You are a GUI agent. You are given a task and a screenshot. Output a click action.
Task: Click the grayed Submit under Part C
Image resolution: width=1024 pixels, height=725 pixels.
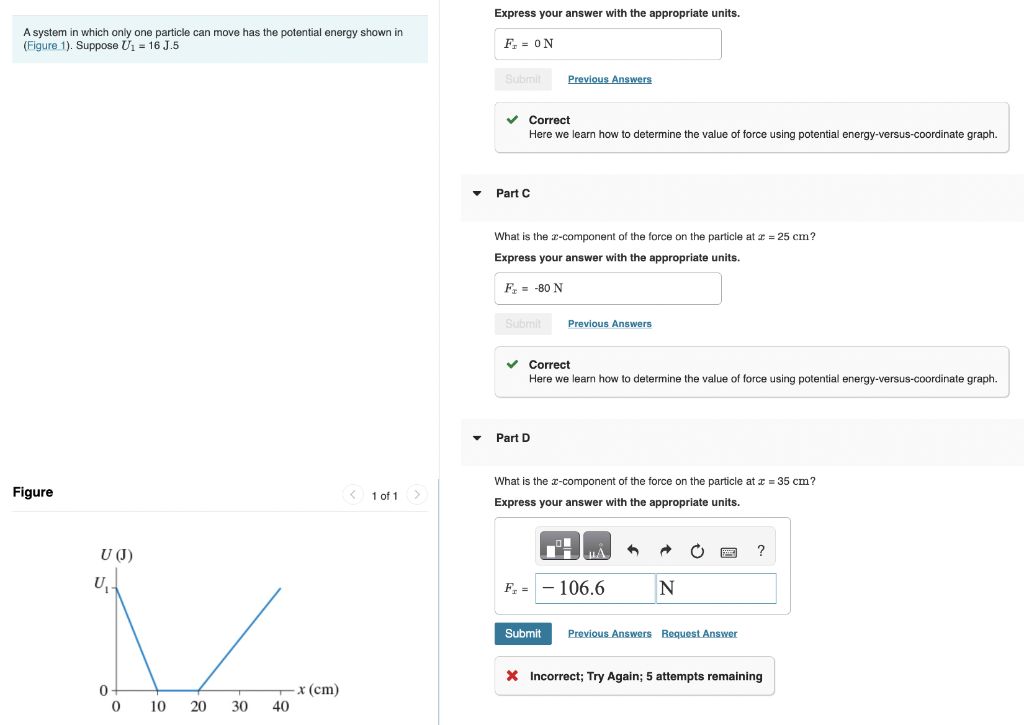click(x=522, y=323)
